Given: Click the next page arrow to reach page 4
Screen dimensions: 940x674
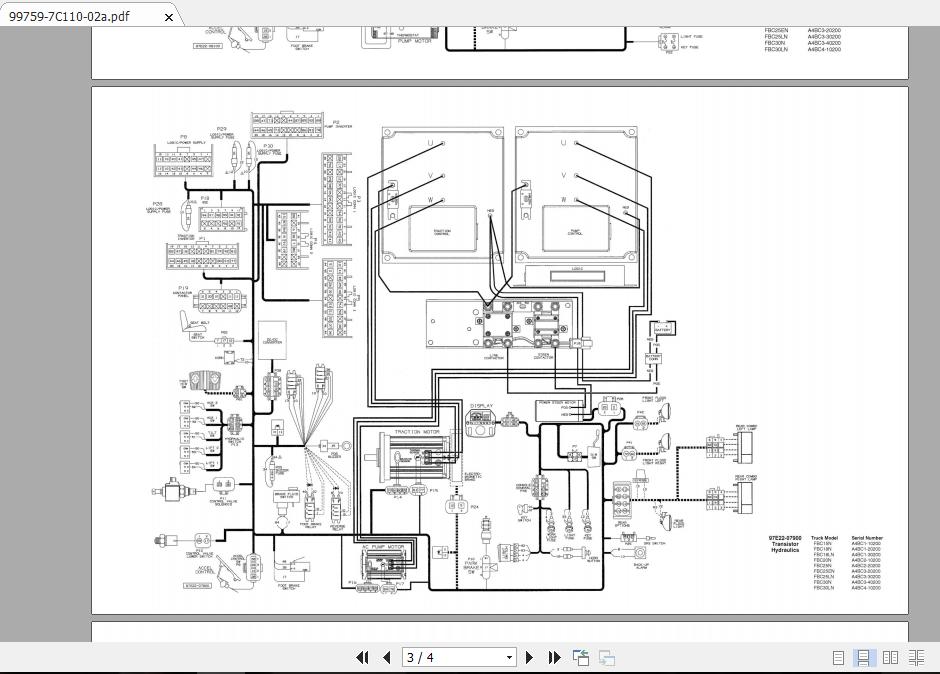Looking at the screenshot, I should click(x=529, y=657).
